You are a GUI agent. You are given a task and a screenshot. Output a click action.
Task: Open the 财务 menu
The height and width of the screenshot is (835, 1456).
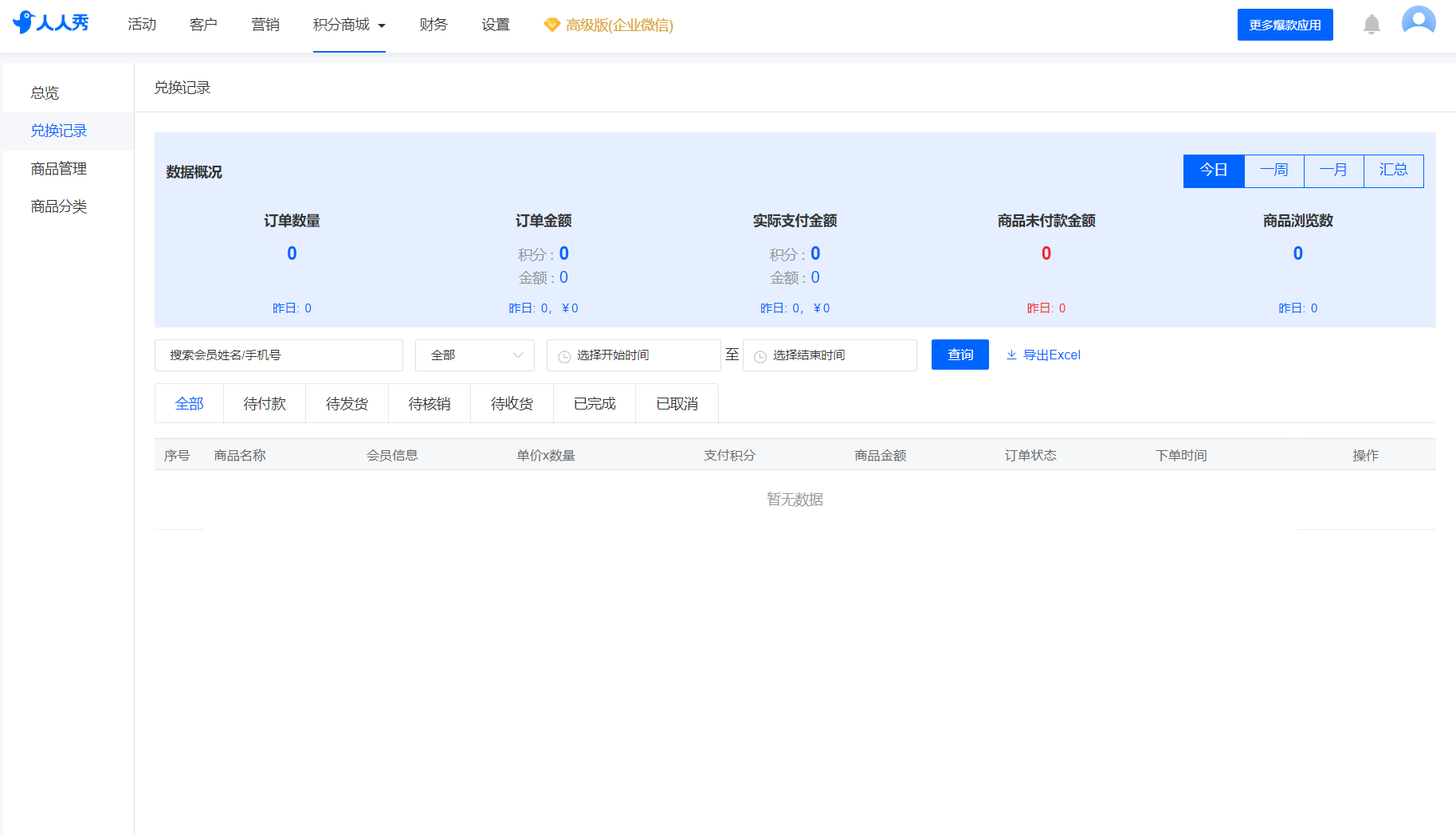point(434,25)
